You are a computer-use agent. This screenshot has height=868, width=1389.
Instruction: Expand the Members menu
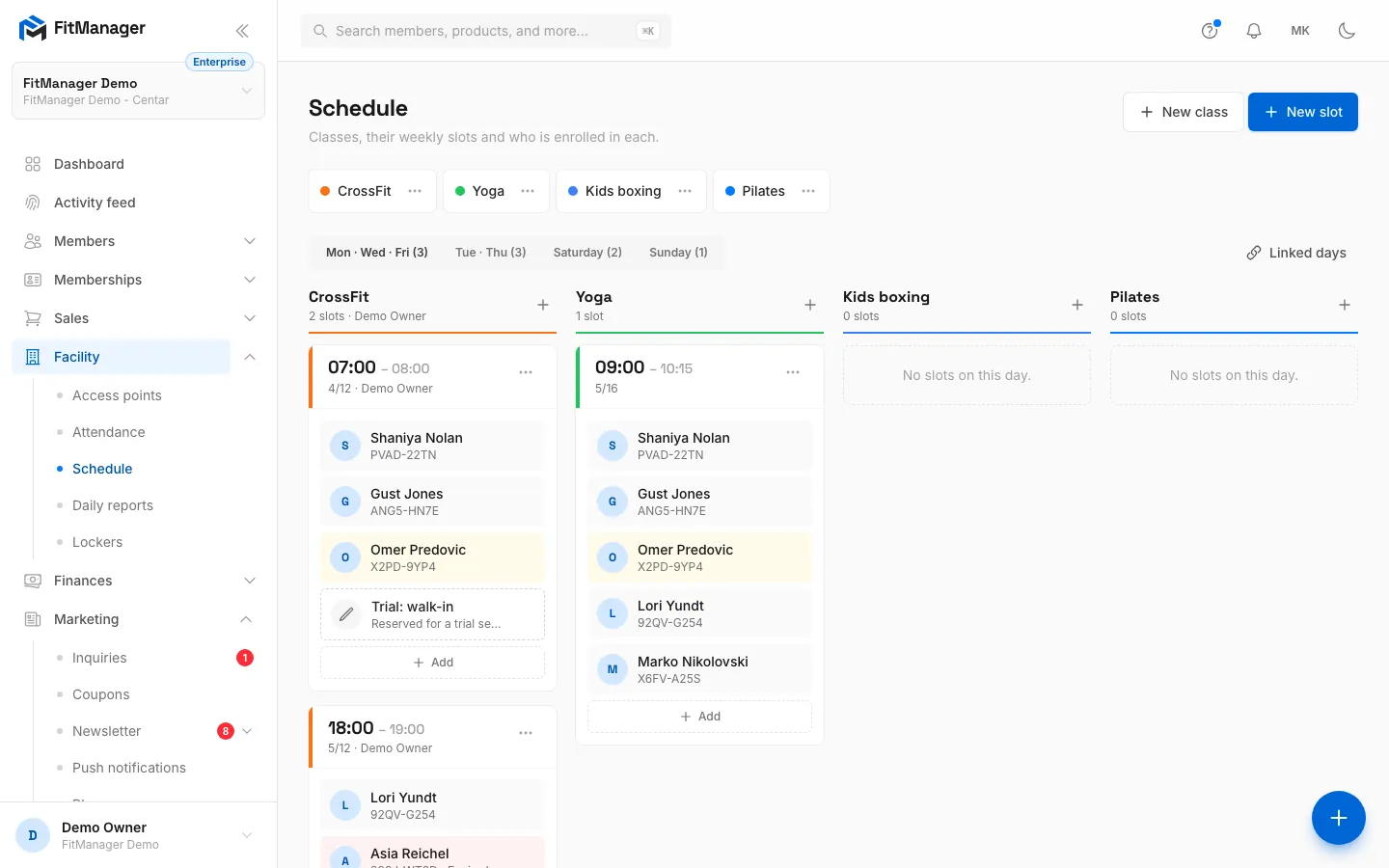pos(250,241)
